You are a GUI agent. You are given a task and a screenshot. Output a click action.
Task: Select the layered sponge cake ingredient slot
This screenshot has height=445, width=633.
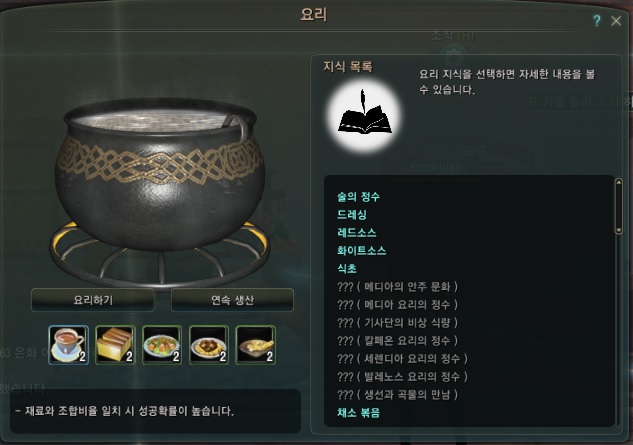coord(115,345)
